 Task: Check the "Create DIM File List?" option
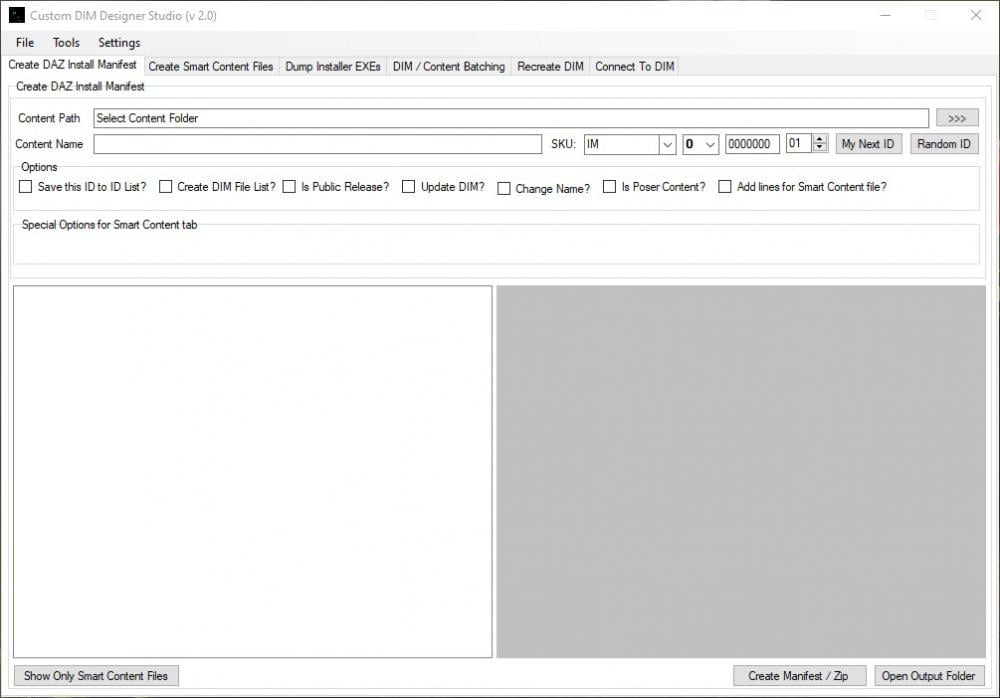(165, 186)
